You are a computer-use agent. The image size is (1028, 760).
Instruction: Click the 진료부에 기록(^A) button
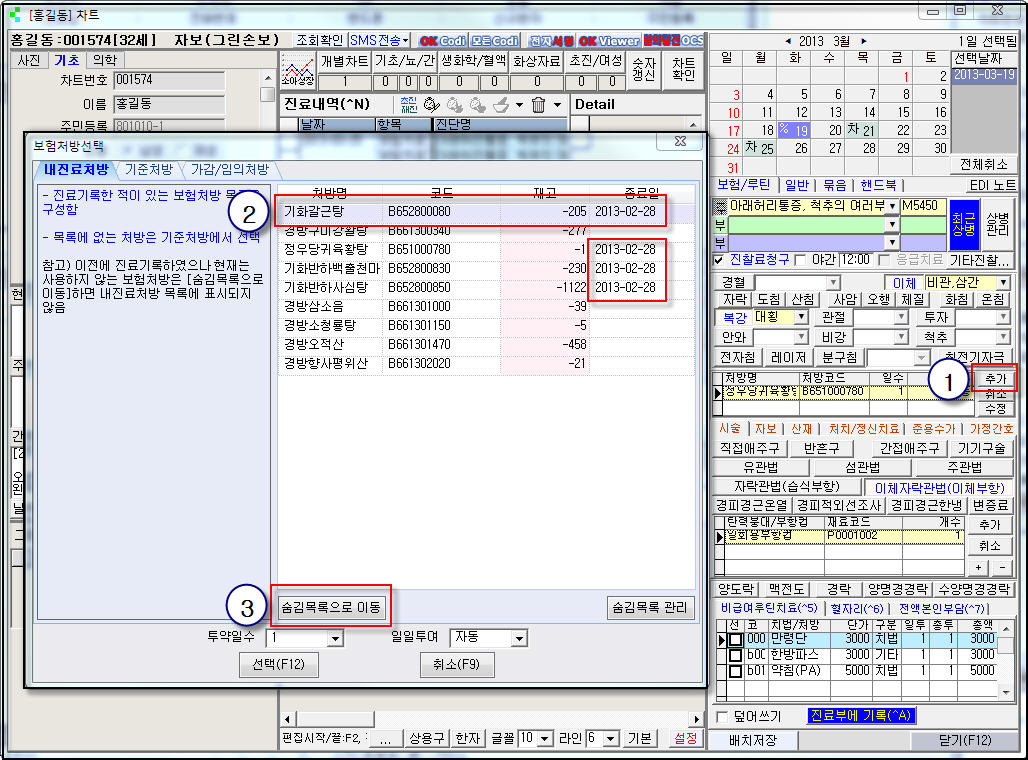tap(861, 716)
